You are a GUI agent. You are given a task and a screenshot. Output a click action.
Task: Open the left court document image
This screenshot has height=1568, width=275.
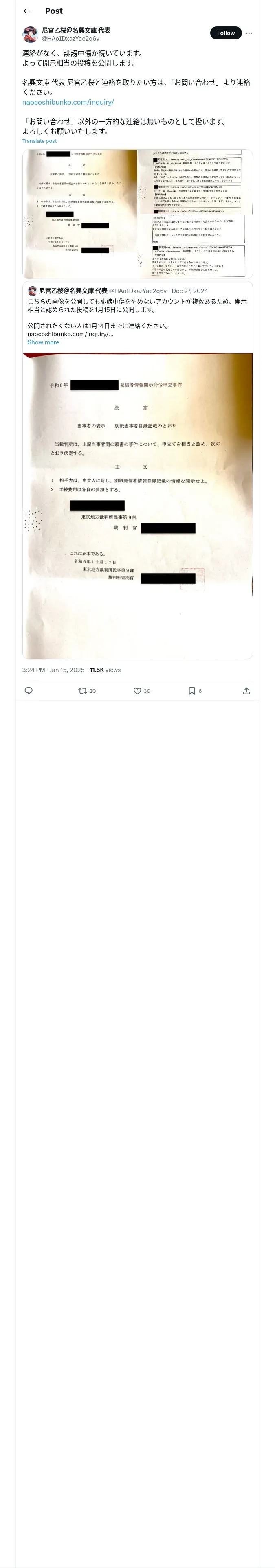[79, 214]
